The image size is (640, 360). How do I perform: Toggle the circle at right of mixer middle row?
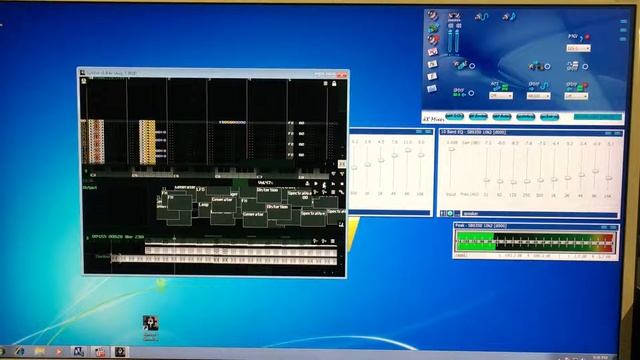click(x=585, y=66)
